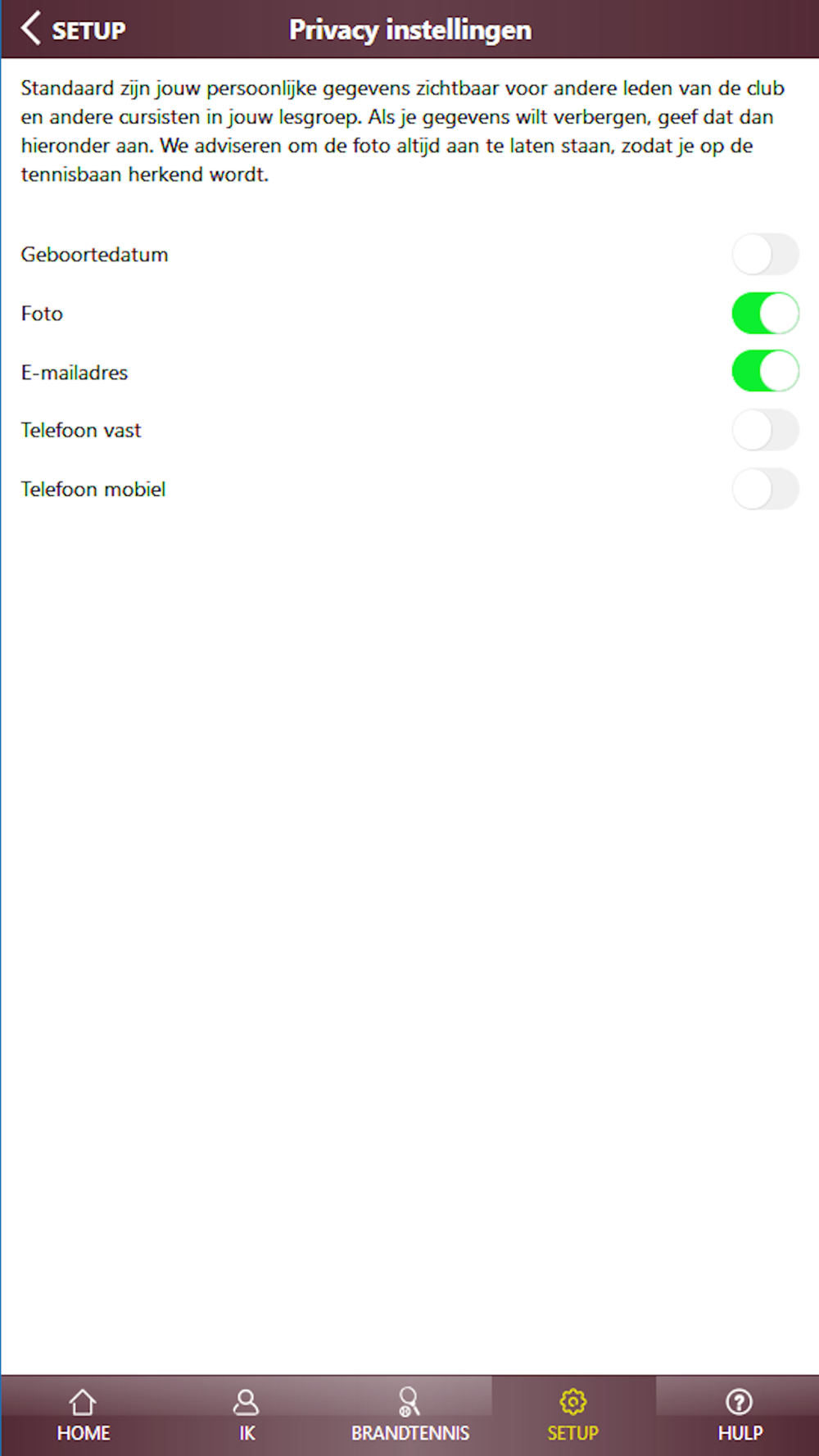The image size is (819, 1456).
Task: Turn off the Foto toggle
Action: click(765, 314)
